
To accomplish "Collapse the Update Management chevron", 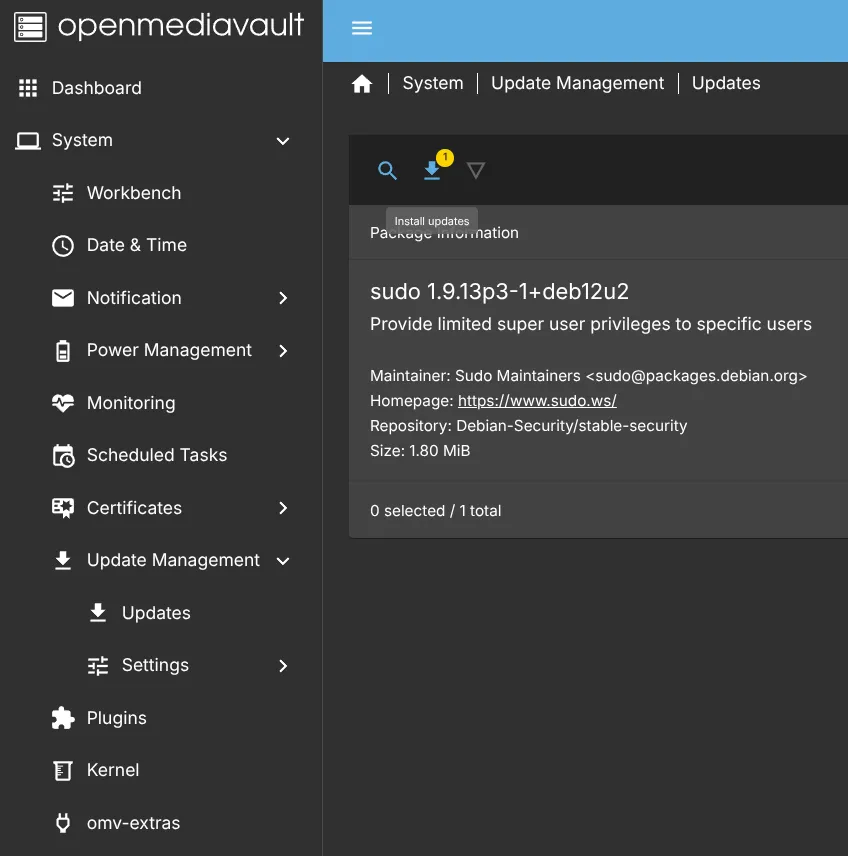I will tap(283, 561).
